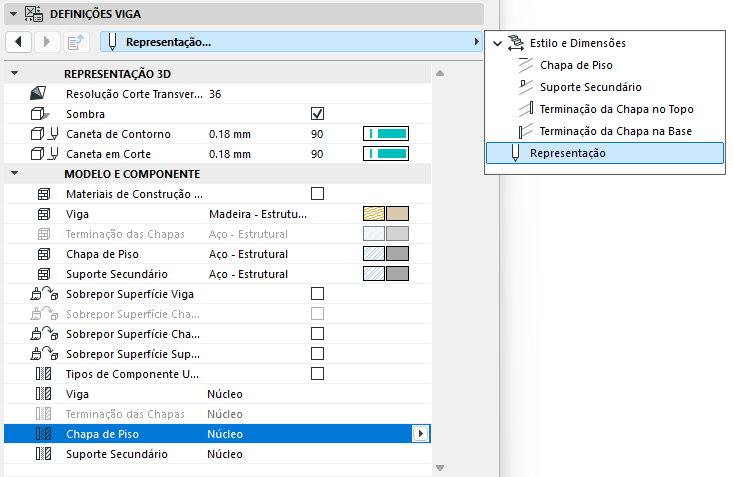Open Caneta de Contorno color swatch
The image size is (733, 477).
coord(386,134)
